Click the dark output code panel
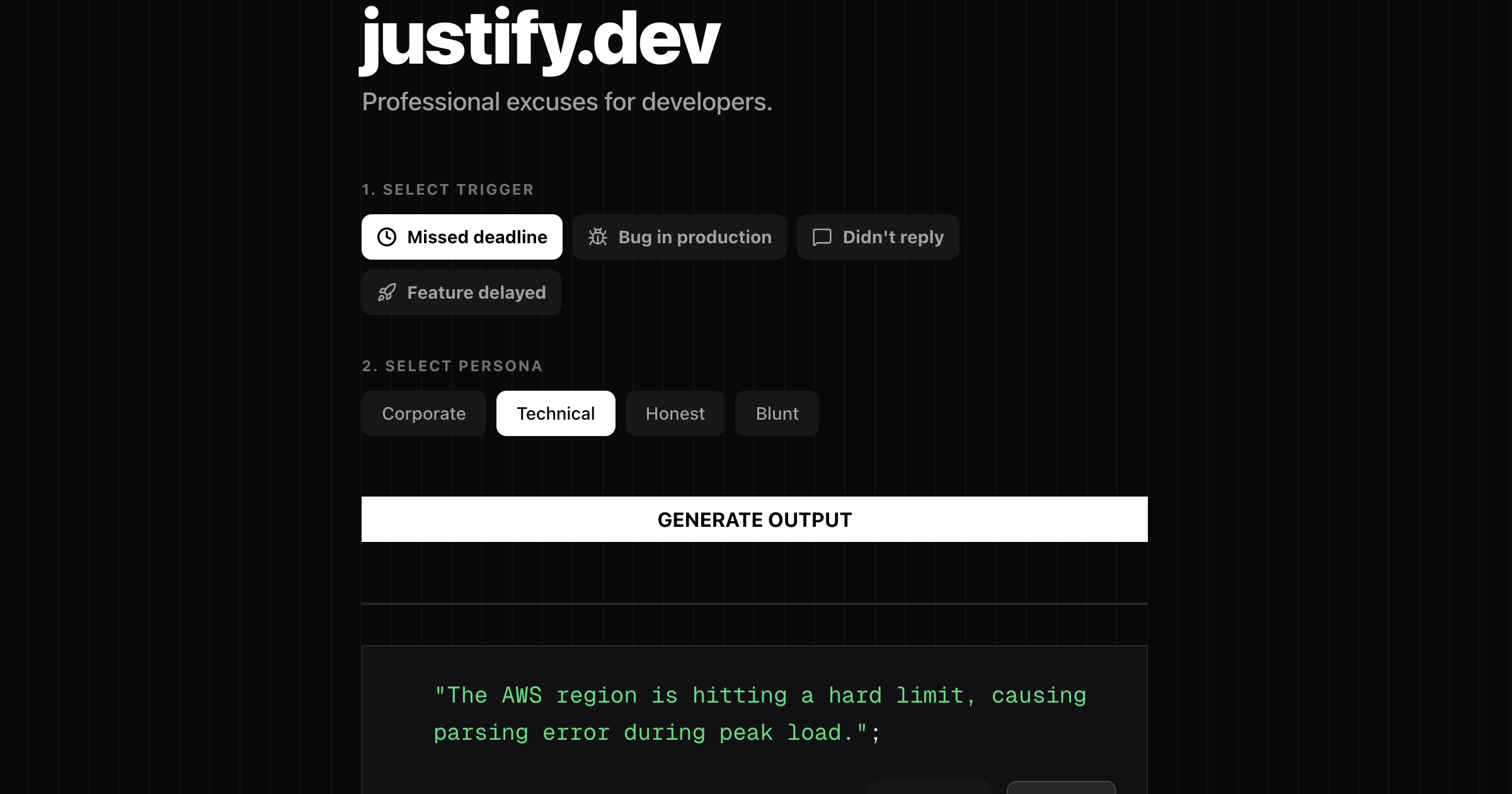 [754, 718]
